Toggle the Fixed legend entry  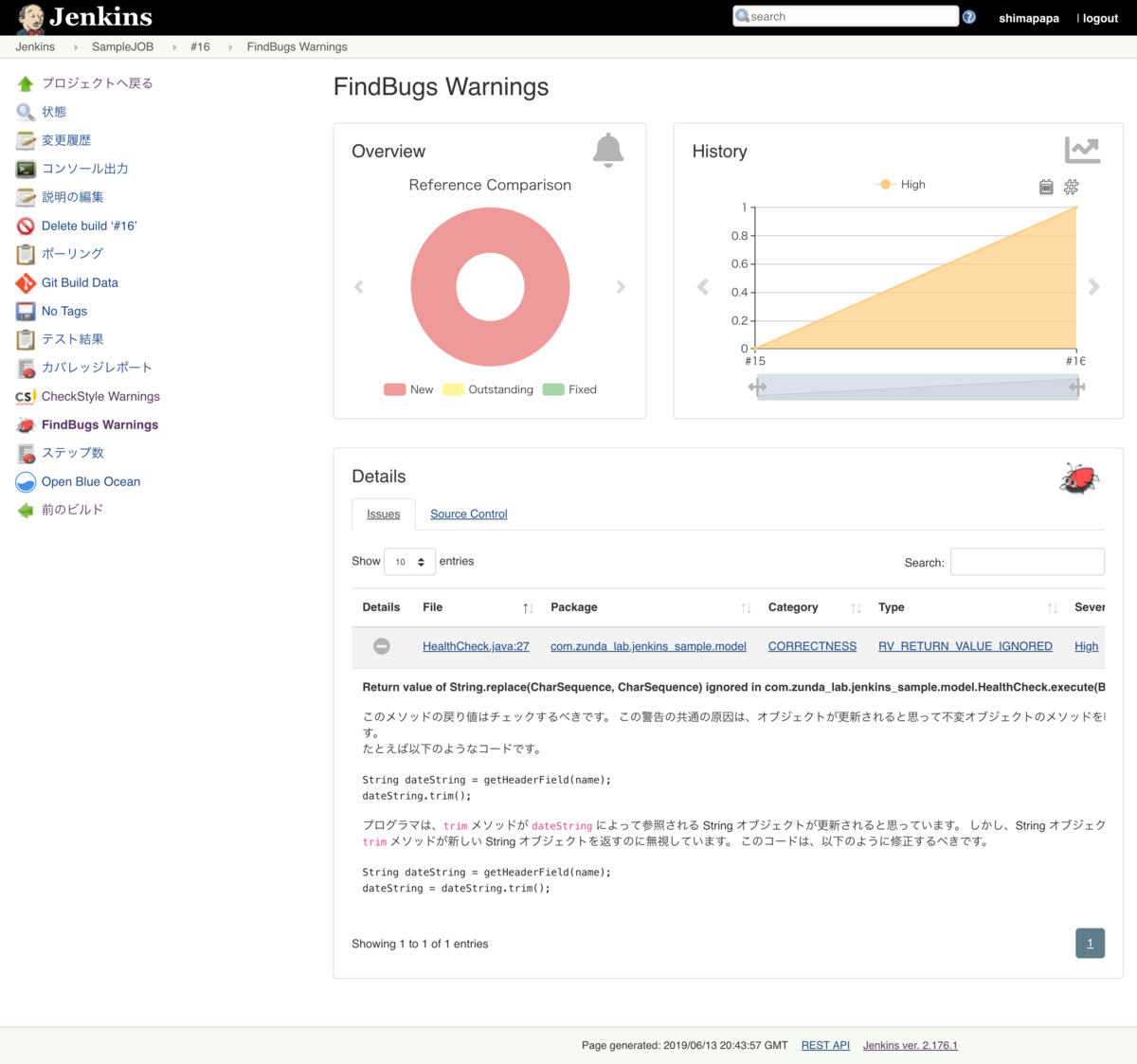tap(569, 389)
